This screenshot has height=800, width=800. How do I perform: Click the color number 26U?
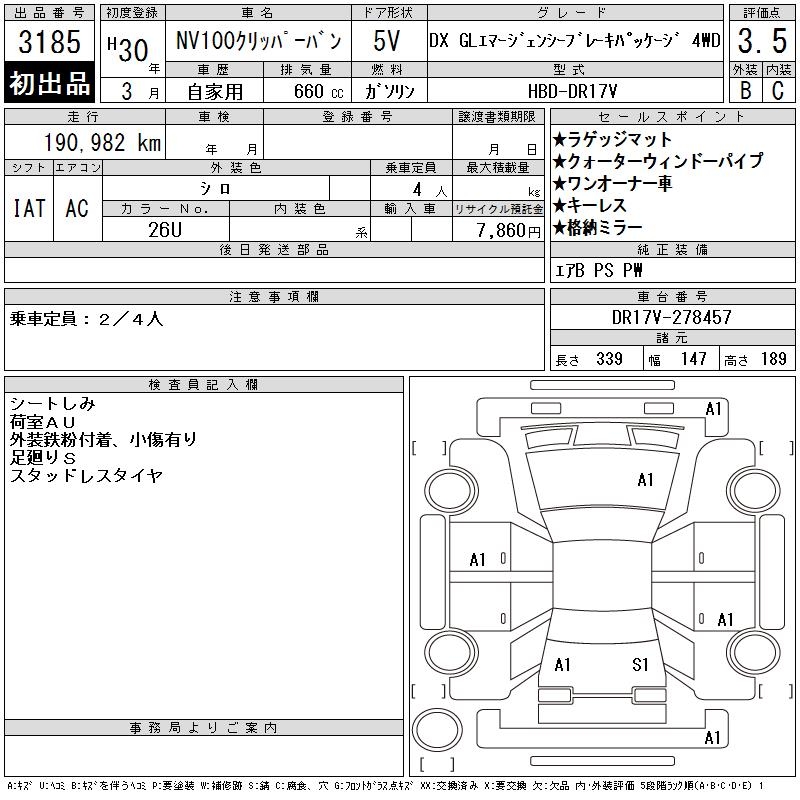pos(165,230)
